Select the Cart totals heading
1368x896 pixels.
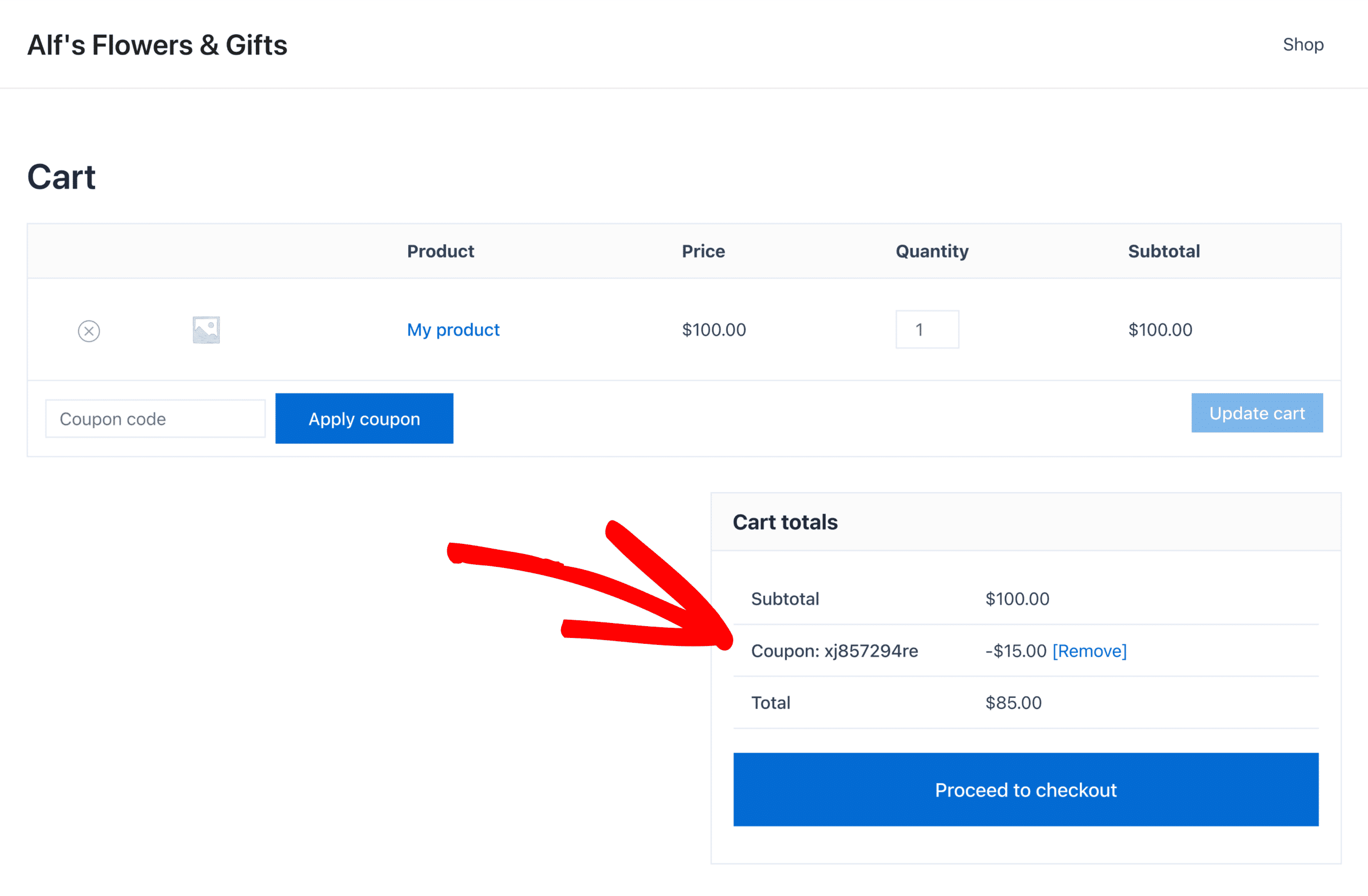[785, 522]
